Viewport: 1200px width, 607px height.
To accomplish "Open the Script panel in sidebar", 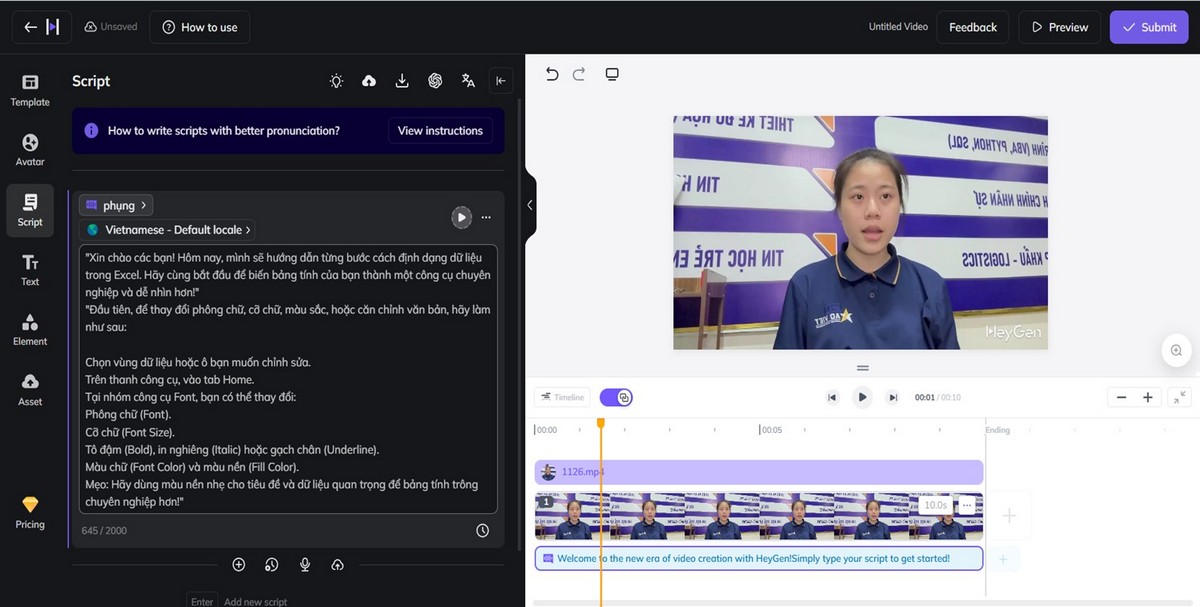I will 30,210.
